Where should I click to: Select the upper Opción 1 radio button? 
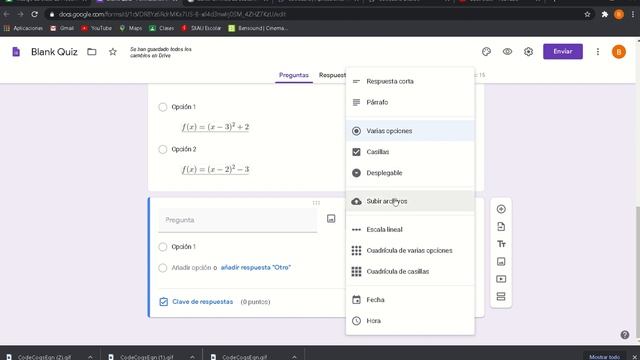click(162, 107)
